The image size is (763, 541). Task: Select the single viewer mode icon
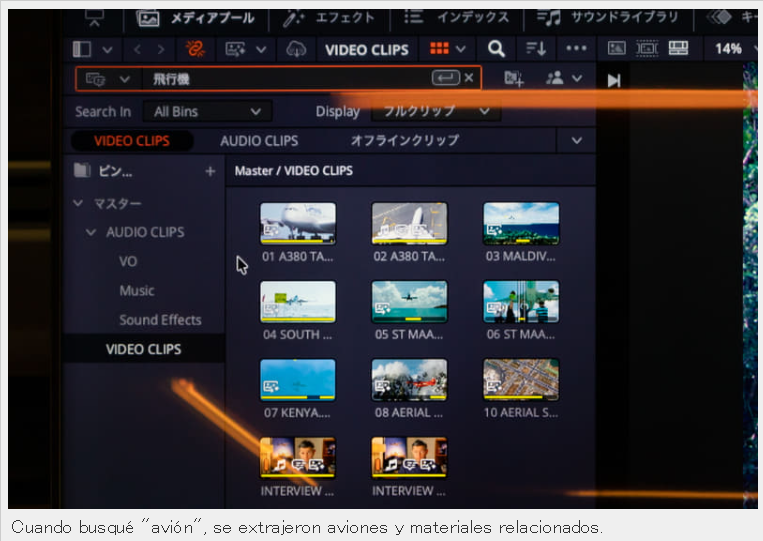[617, 48]
